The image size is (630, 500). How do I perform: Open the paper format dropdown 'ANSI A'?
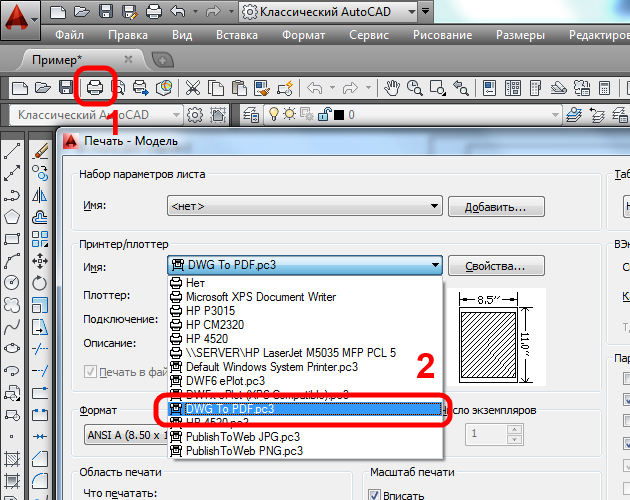pyautogui.click(x=126, y=434)
